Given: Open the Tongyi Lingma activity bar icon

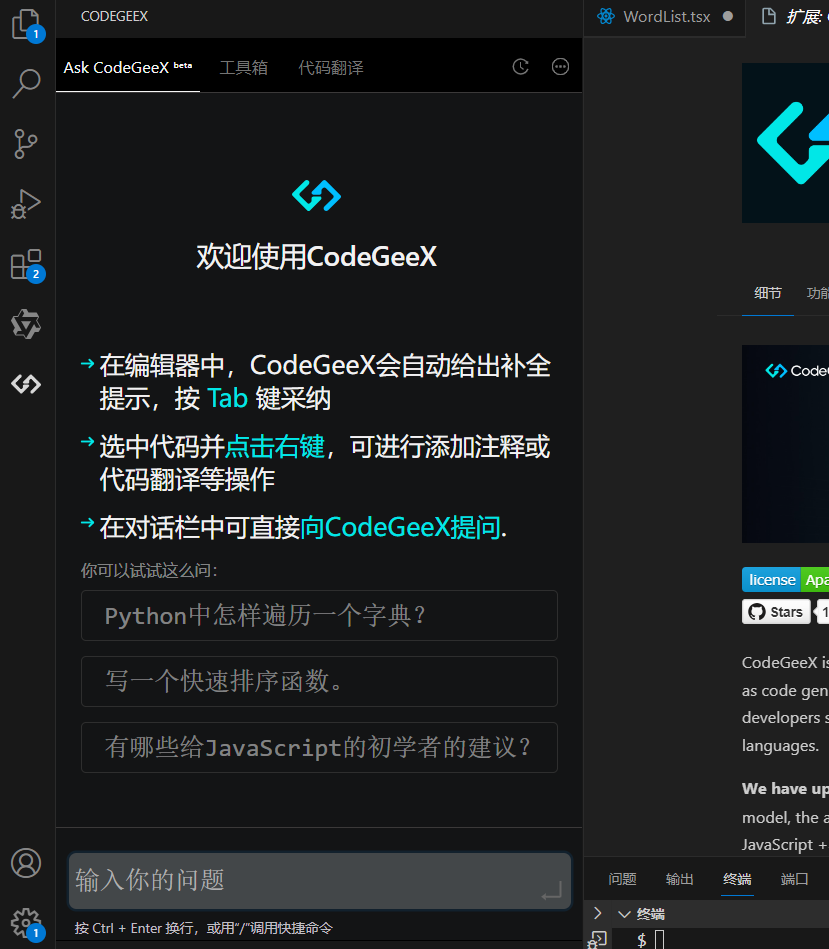Looking at the screenshot, I should click(26, 324).
